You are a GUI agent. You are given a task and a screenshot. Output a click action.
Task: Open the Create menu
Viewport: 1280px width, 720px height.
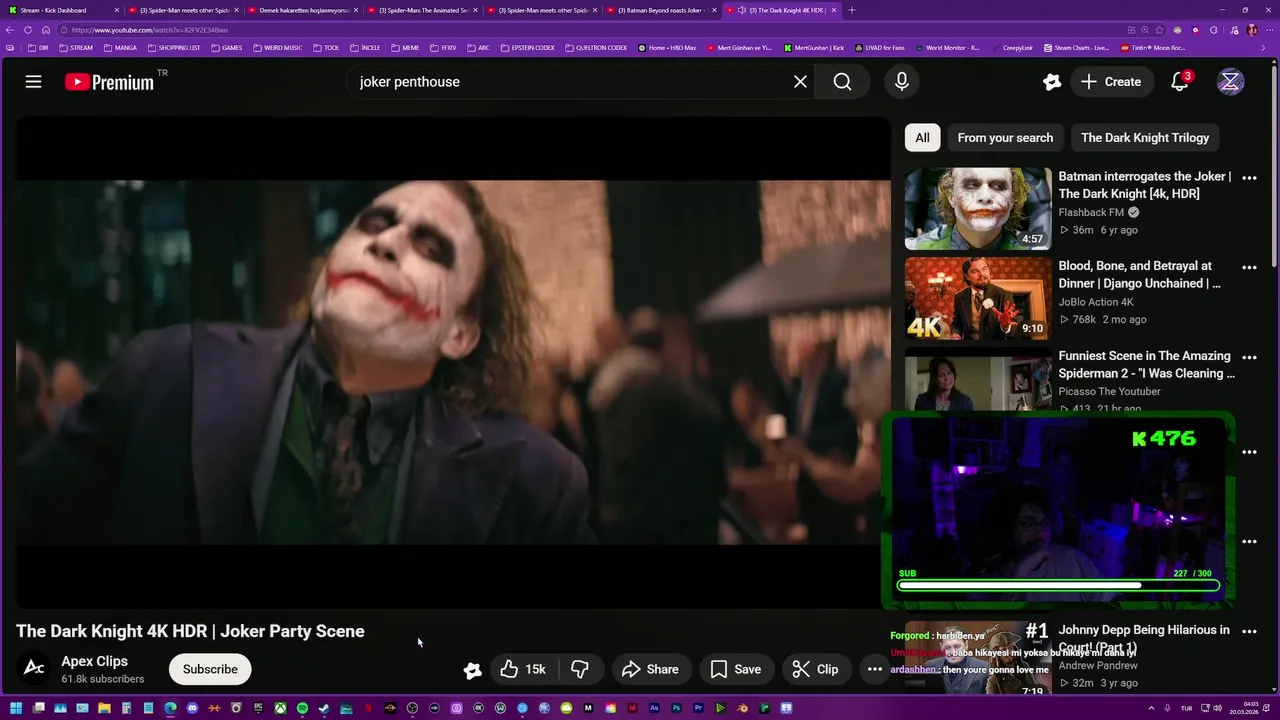[x=1110, y=82]
